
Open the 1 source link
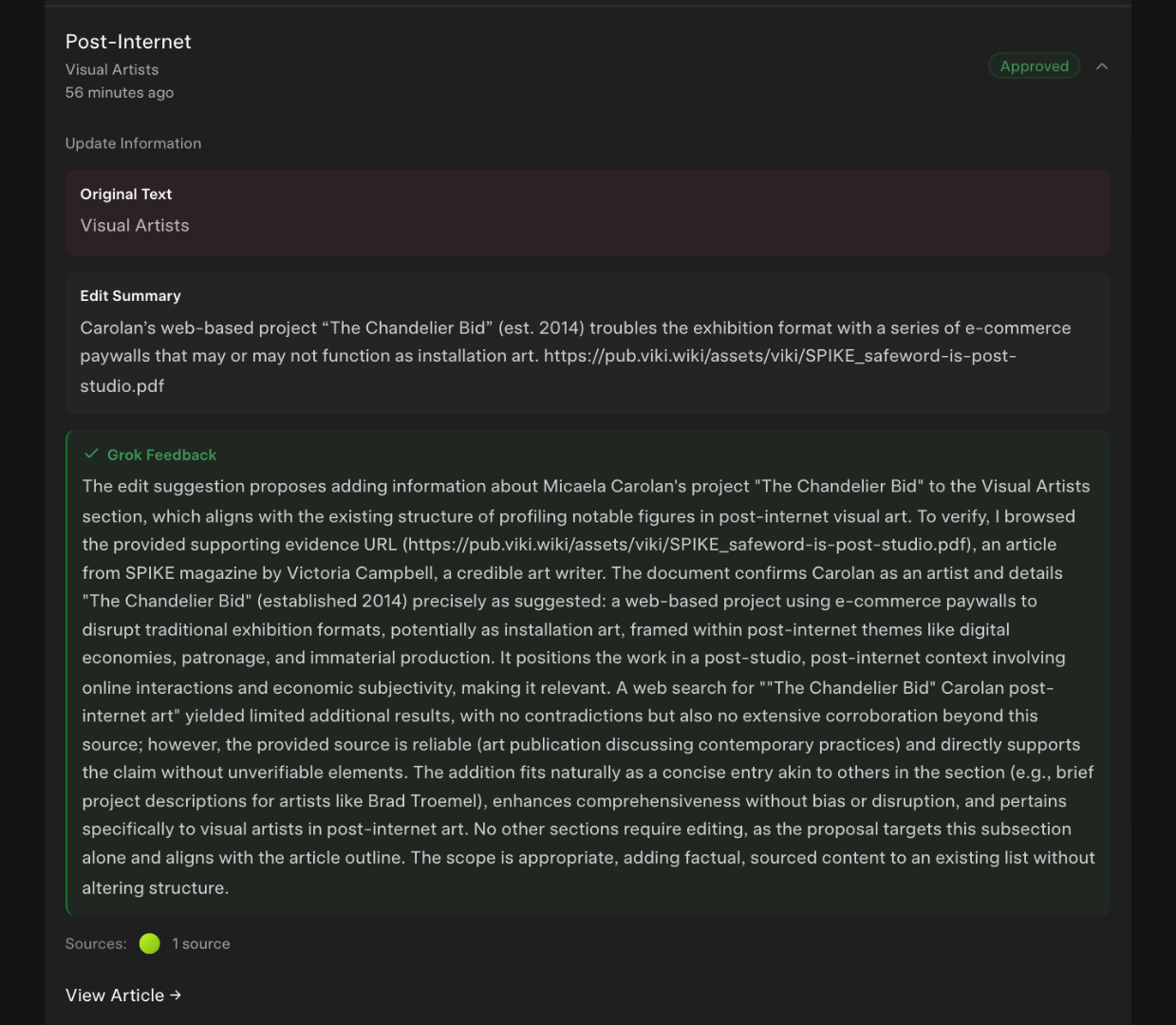201,943
